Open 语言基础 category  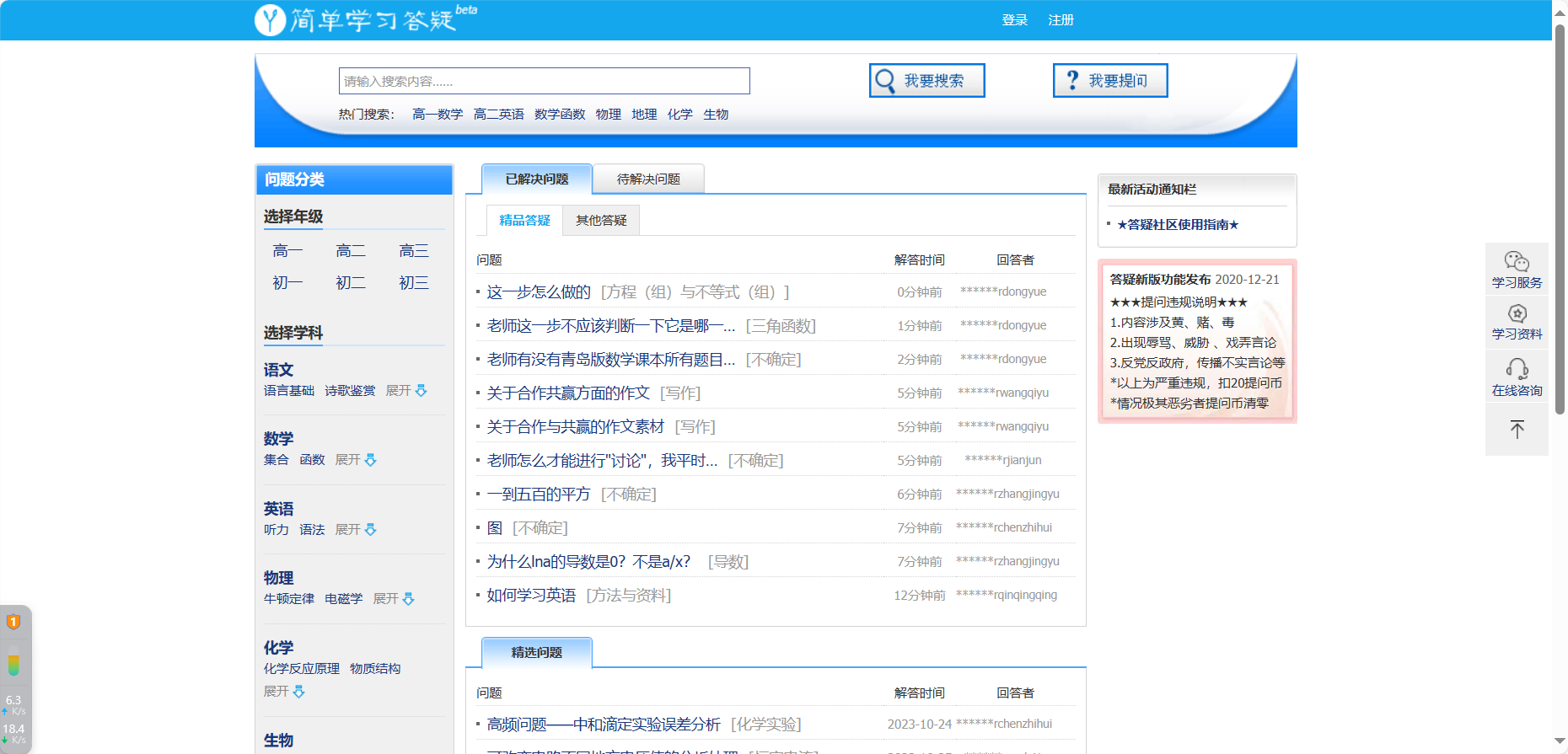point(289,391)
